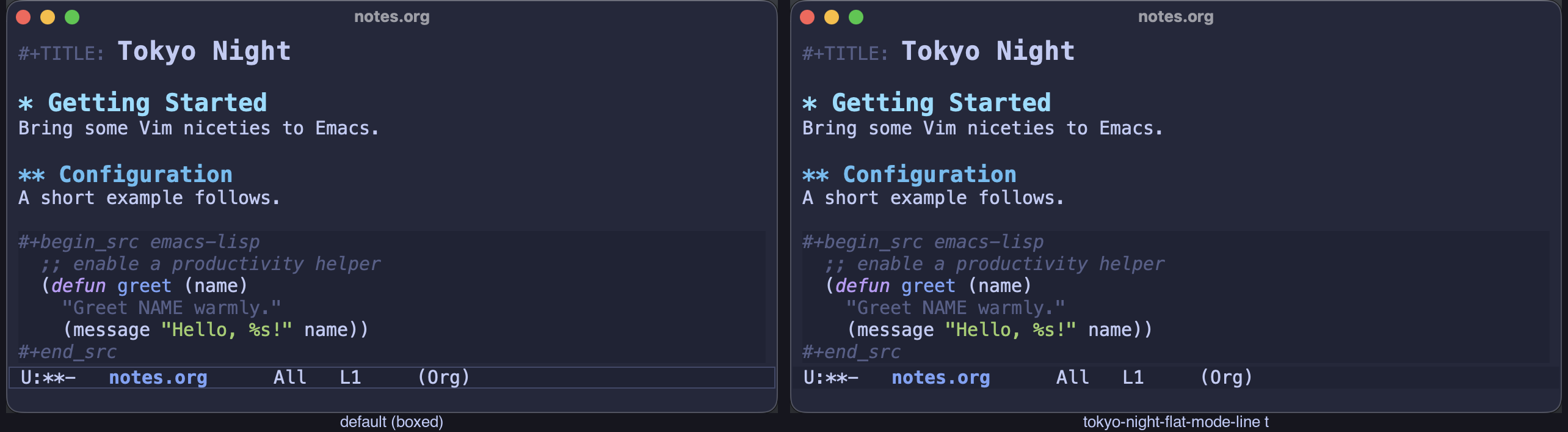
Task: Click the #+end_src line in right window
Action: tap(851, 352)
